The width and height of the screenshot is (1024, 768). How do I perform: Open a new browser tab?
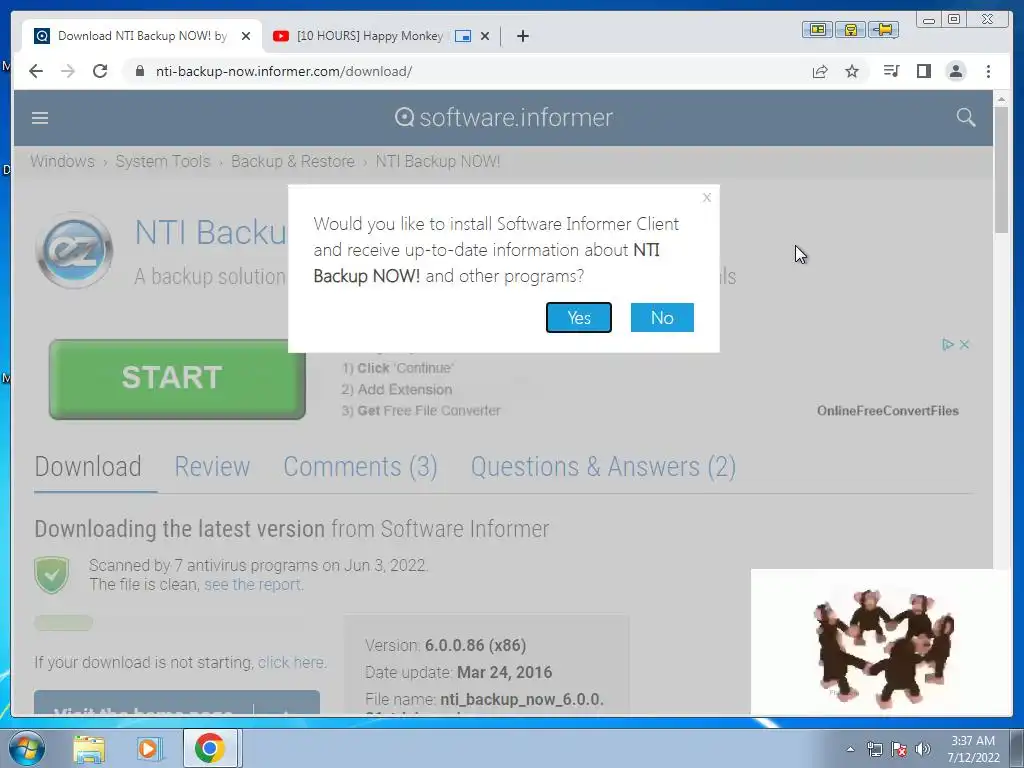tap(522, 36)
